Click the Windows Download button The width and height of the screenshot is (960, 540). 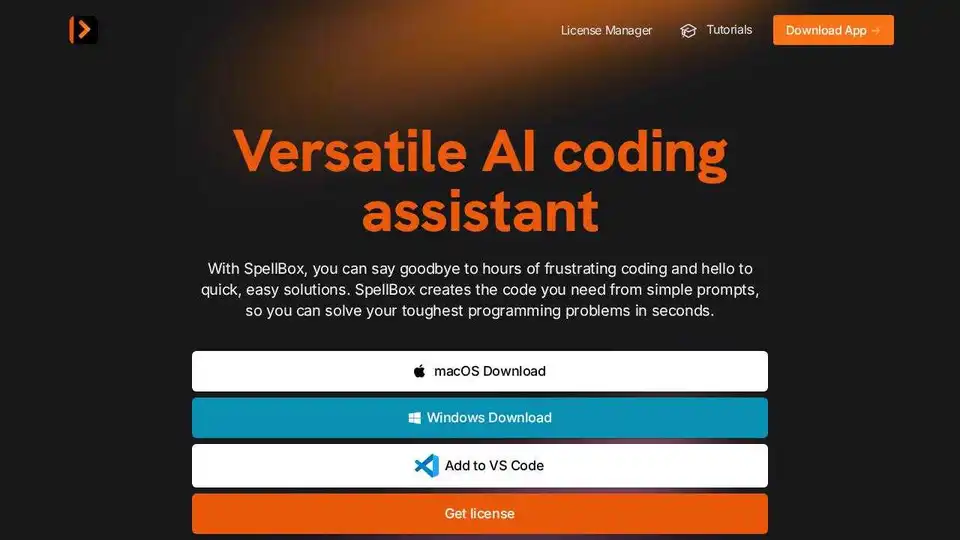479,418
